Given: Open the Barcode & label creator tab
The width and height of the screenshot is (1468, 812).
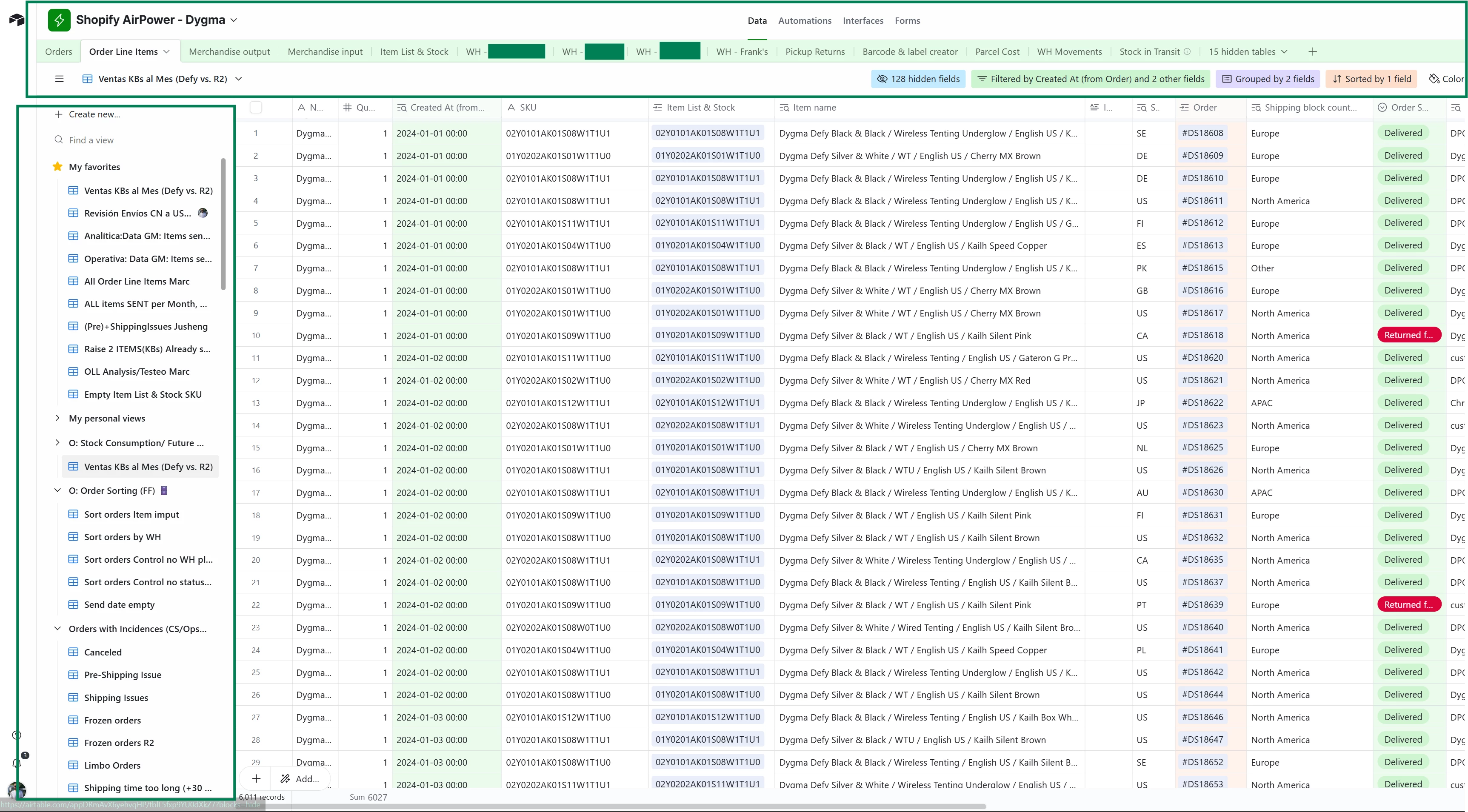Looking at the screenshot, I should tap(910, 51).
